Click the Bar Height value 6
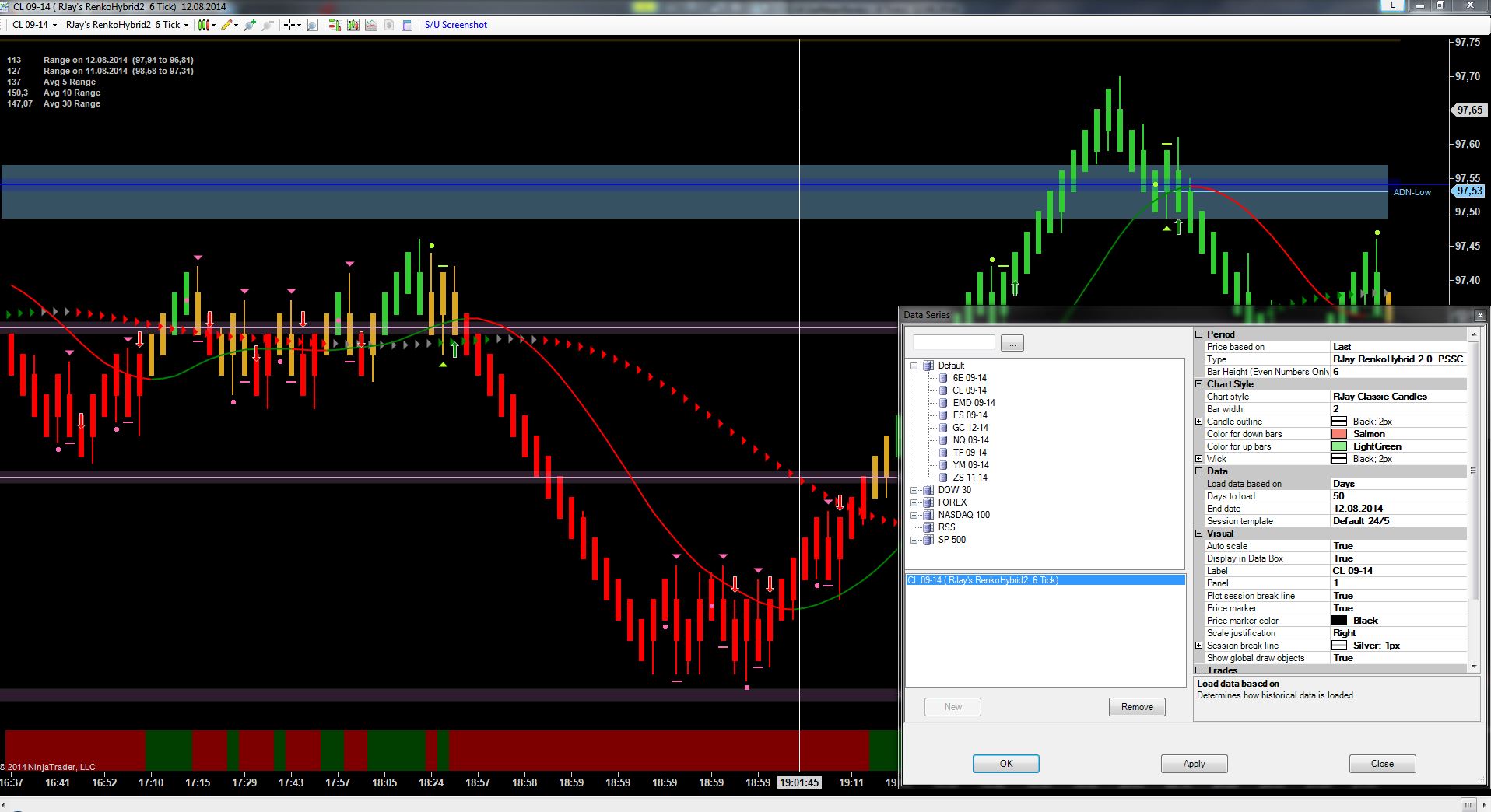The image size is (1491, 812). [1398, 372]
